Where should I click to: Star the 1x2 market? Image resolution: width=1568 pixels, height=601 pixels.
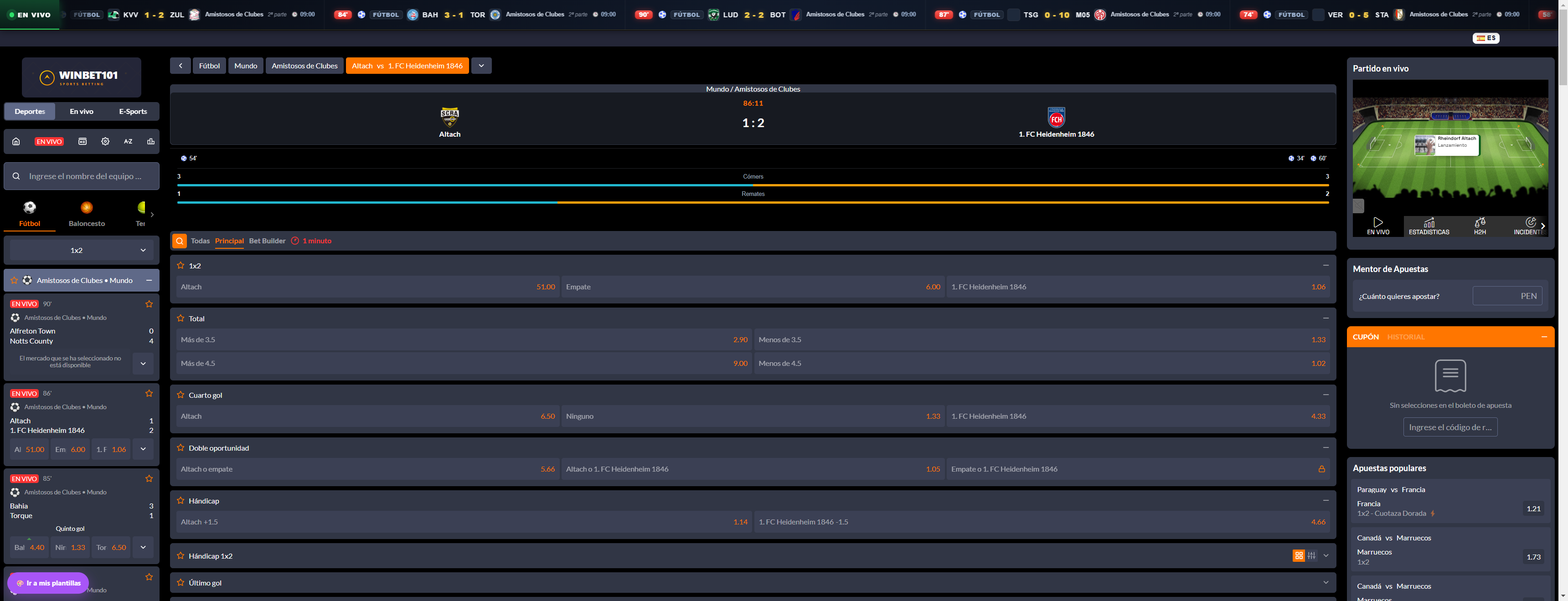tap(181, 265)
